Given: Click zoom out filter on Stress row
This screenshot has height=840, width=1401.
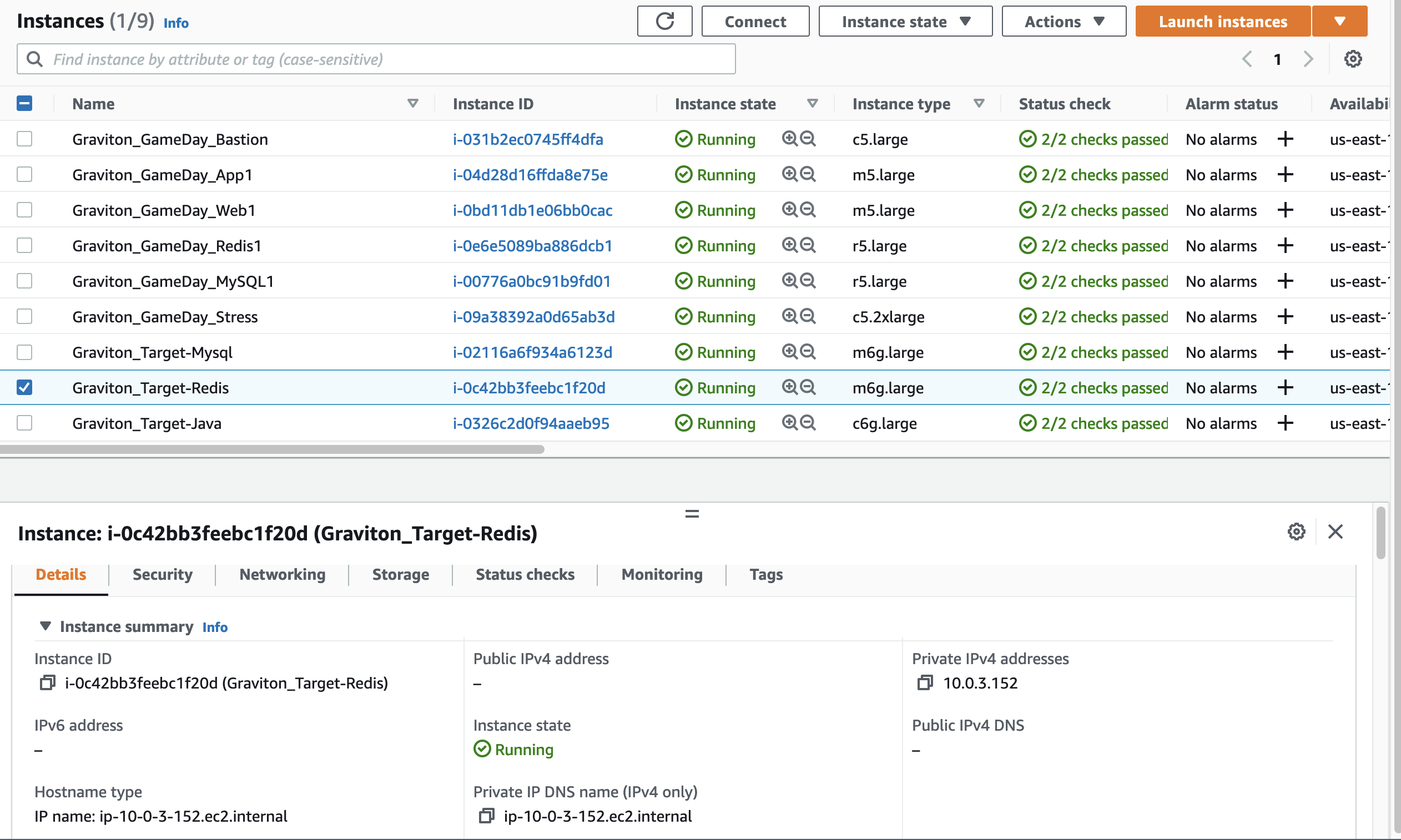Looking at the screenshot, I should click(808, 316).
